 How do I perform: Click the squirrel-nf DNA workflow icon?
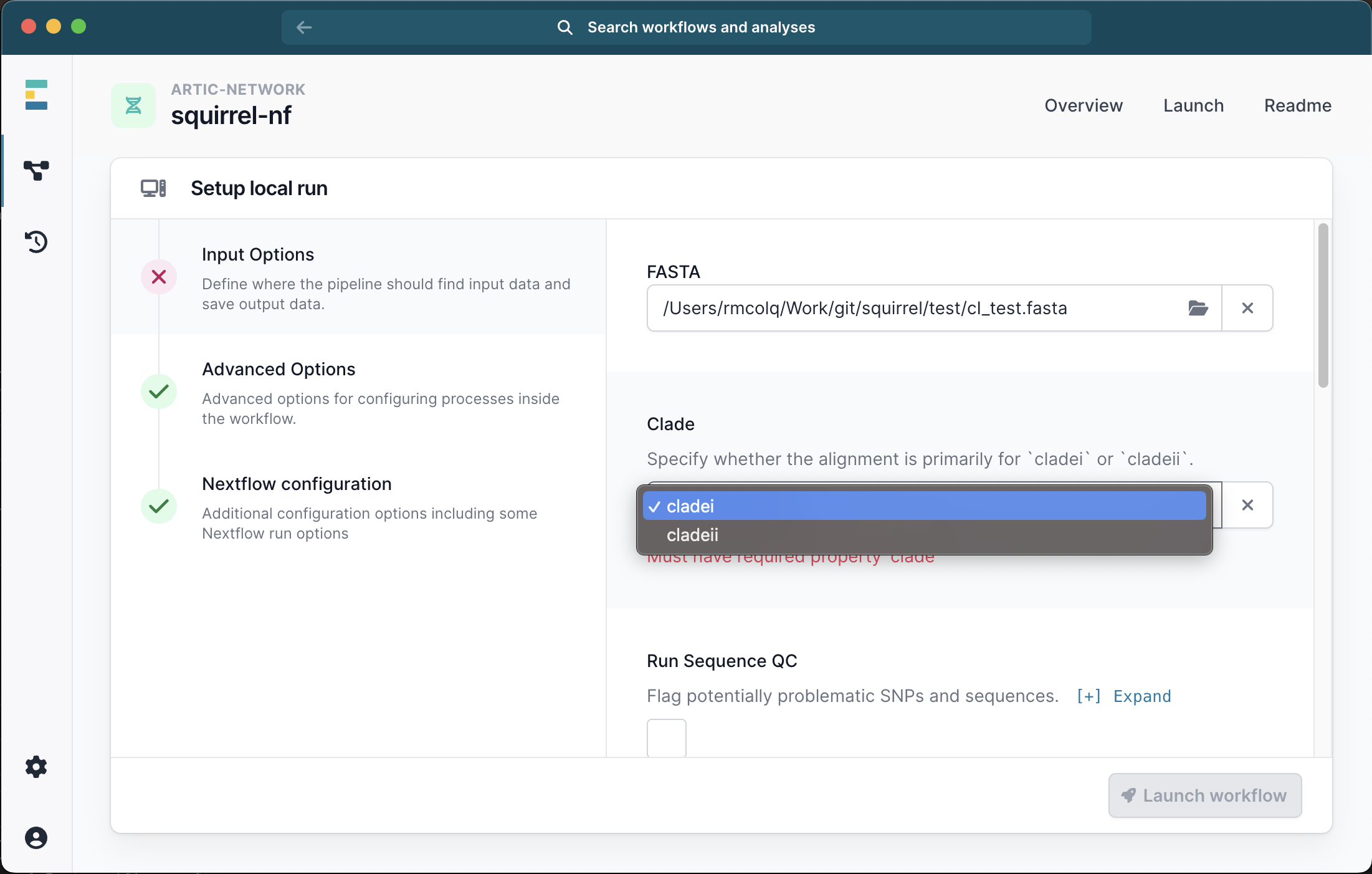(x=133, y=105)
